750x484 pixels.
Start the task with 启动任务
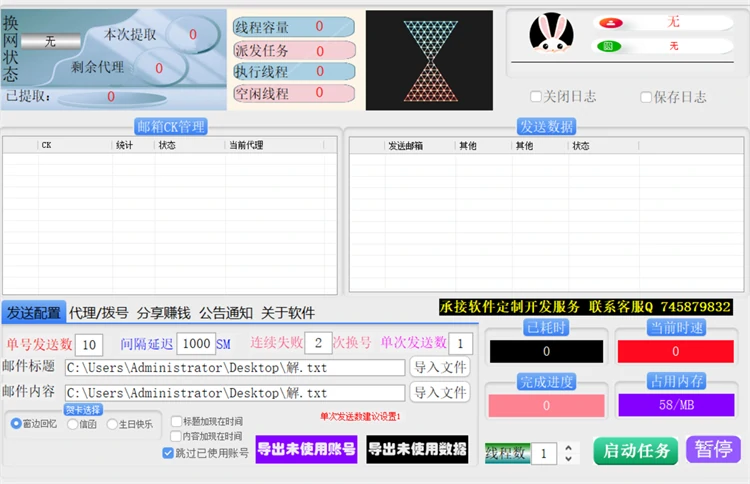pos(636,451)
